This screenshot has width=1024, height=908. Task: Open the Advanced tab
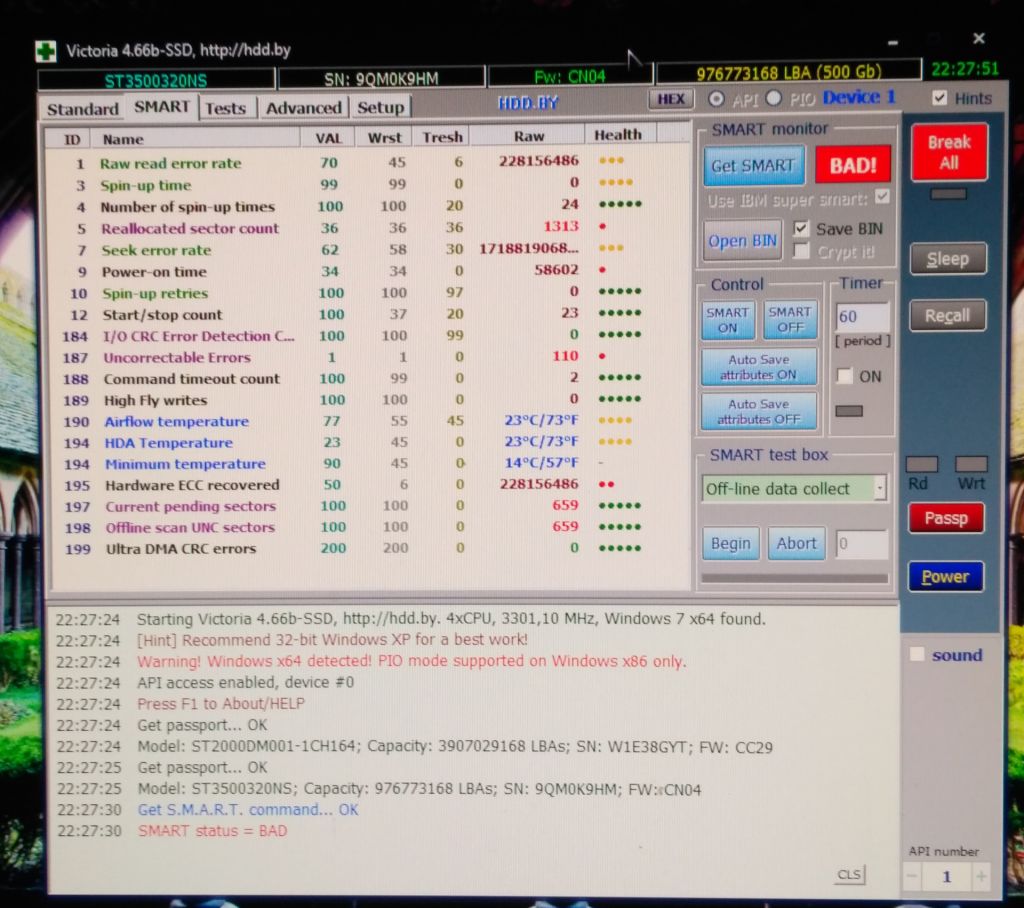[304, 108]
